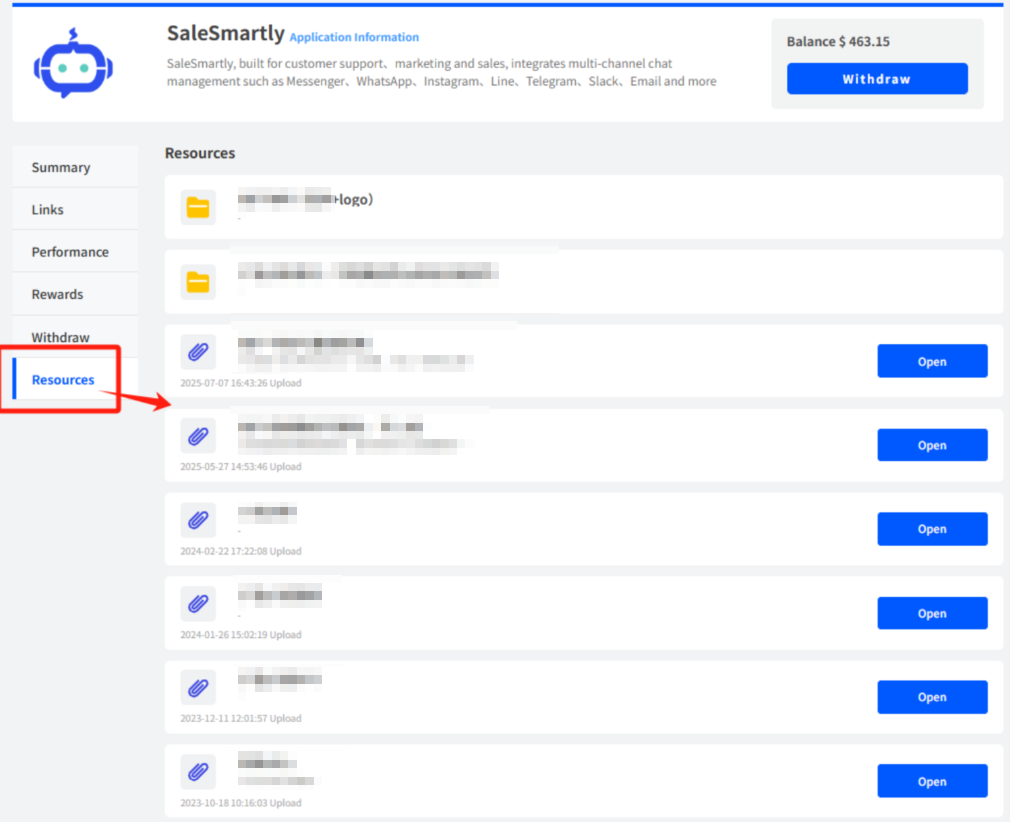Open the resource uploaded 2025-07-07 16:43:26
Screen dimensions: 1010x822
click(x=932, y=361)
